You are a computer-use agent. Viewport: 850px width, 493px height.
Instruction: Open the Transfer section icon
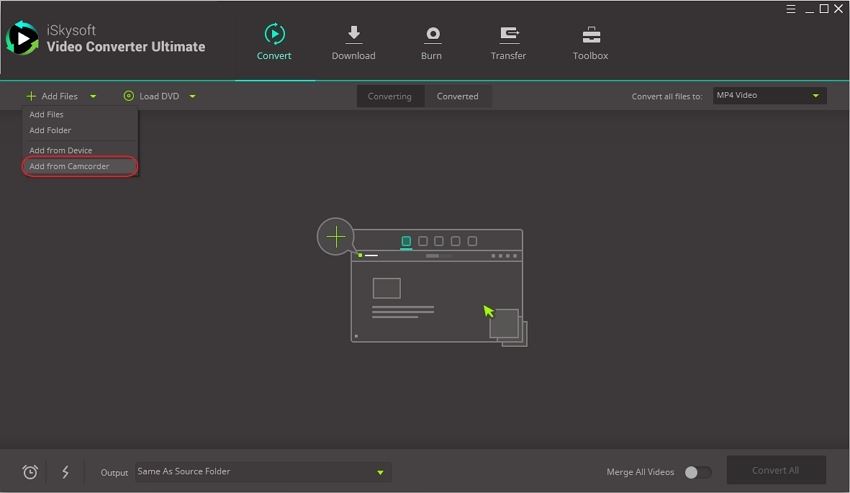pos(508,35)
